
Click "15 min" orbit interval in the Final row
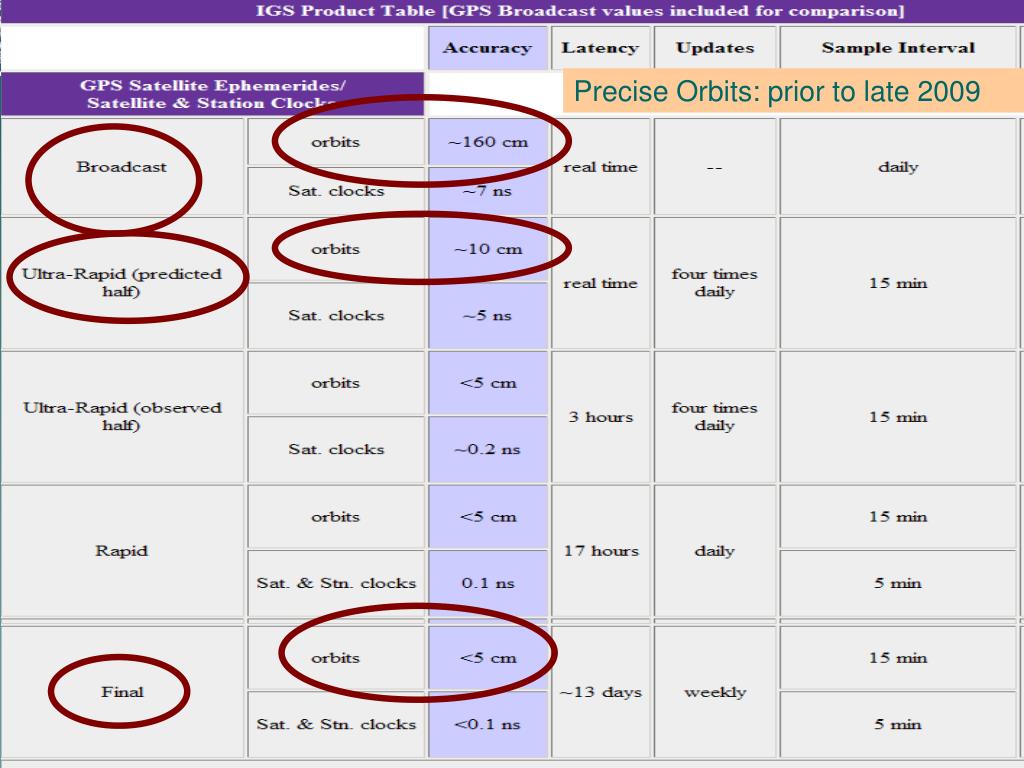coord(898,658)
